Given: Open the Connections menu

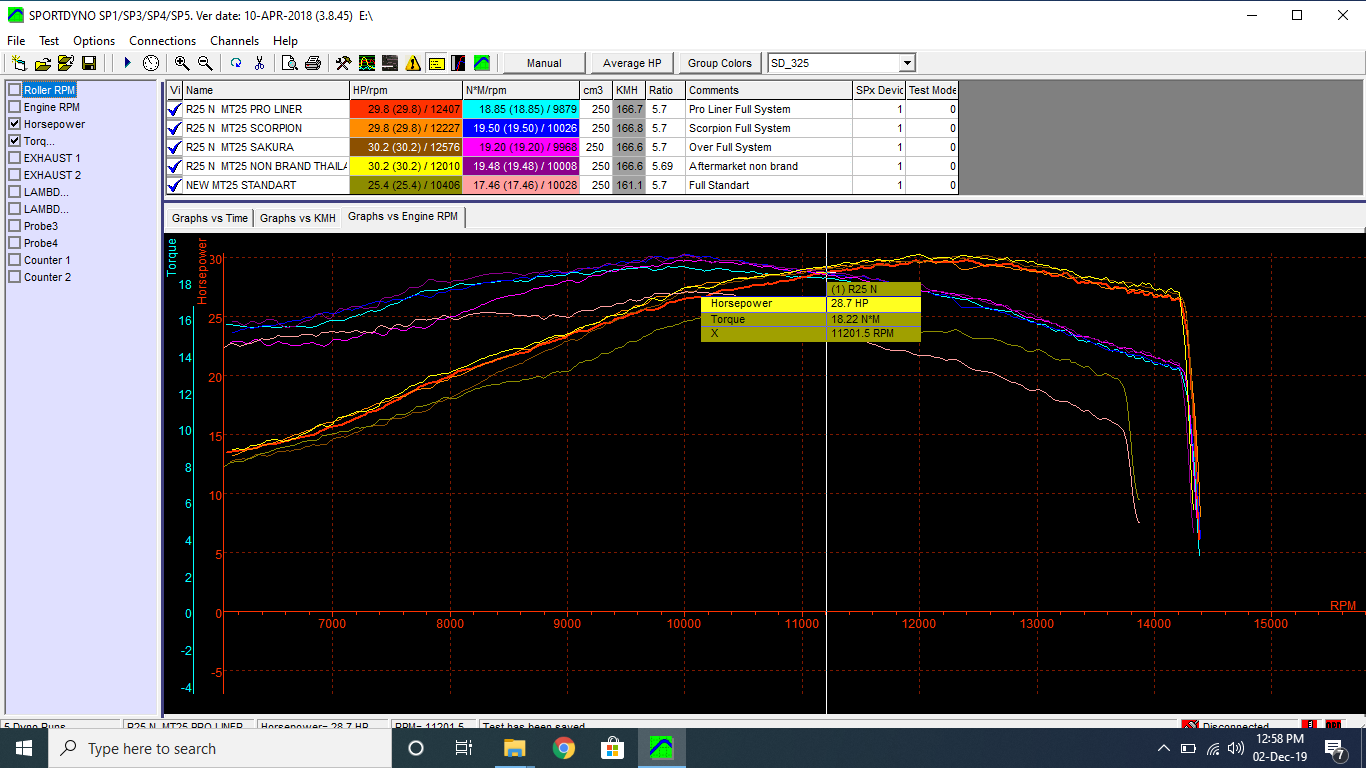Looking at the screenshot, I should pos(163,41).
